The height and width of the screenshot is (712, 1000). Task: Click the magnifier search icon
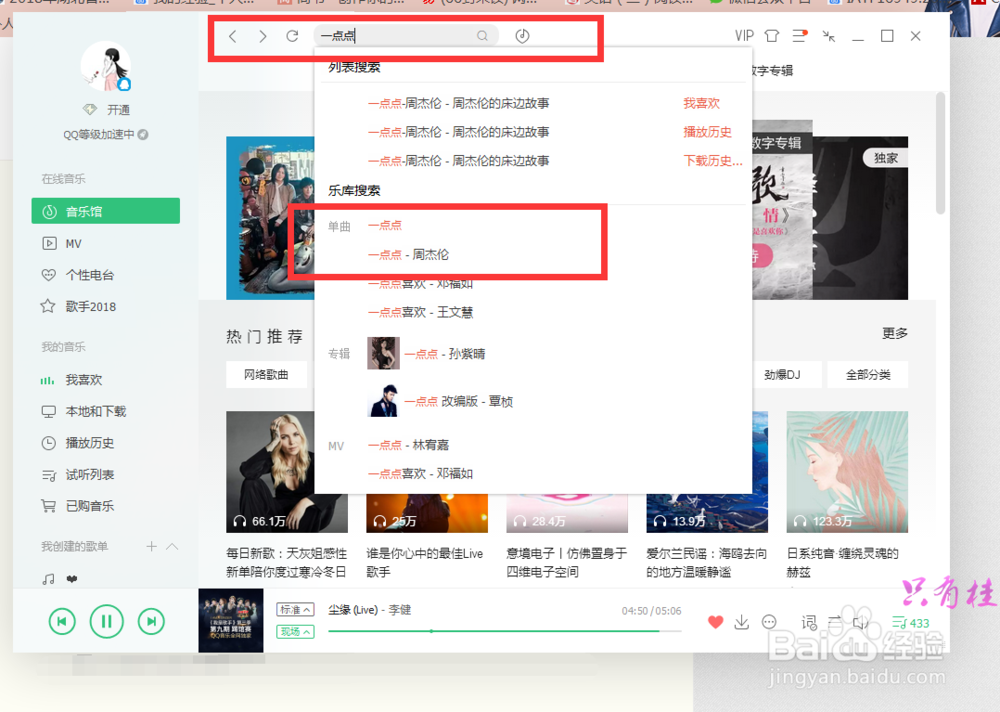[x=482, y=36]
